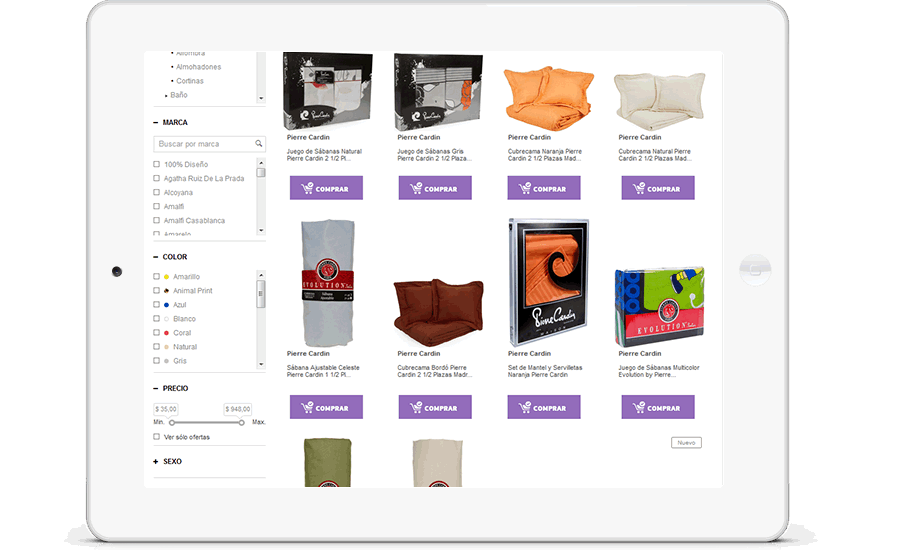The height and width of the screenshot is (551, 912).
Task: Enable the Alcoyana brand filter
Action: [156, 192]
